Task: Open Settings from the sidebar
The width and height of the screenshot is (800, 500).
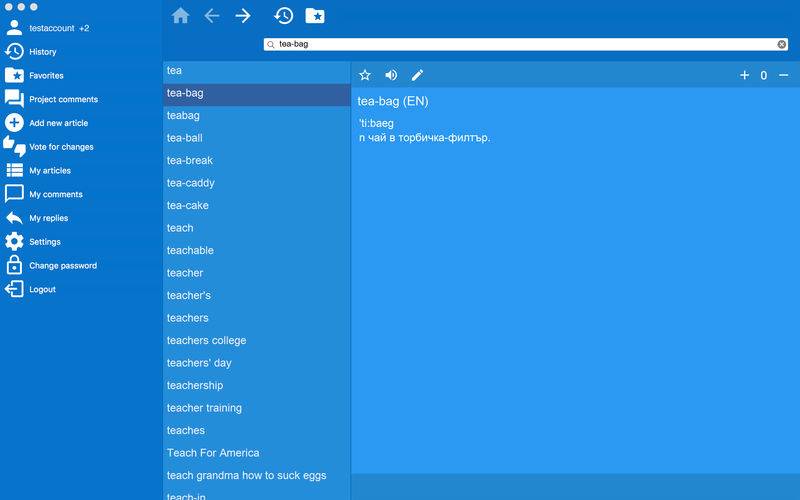Action: pos(45,241)
